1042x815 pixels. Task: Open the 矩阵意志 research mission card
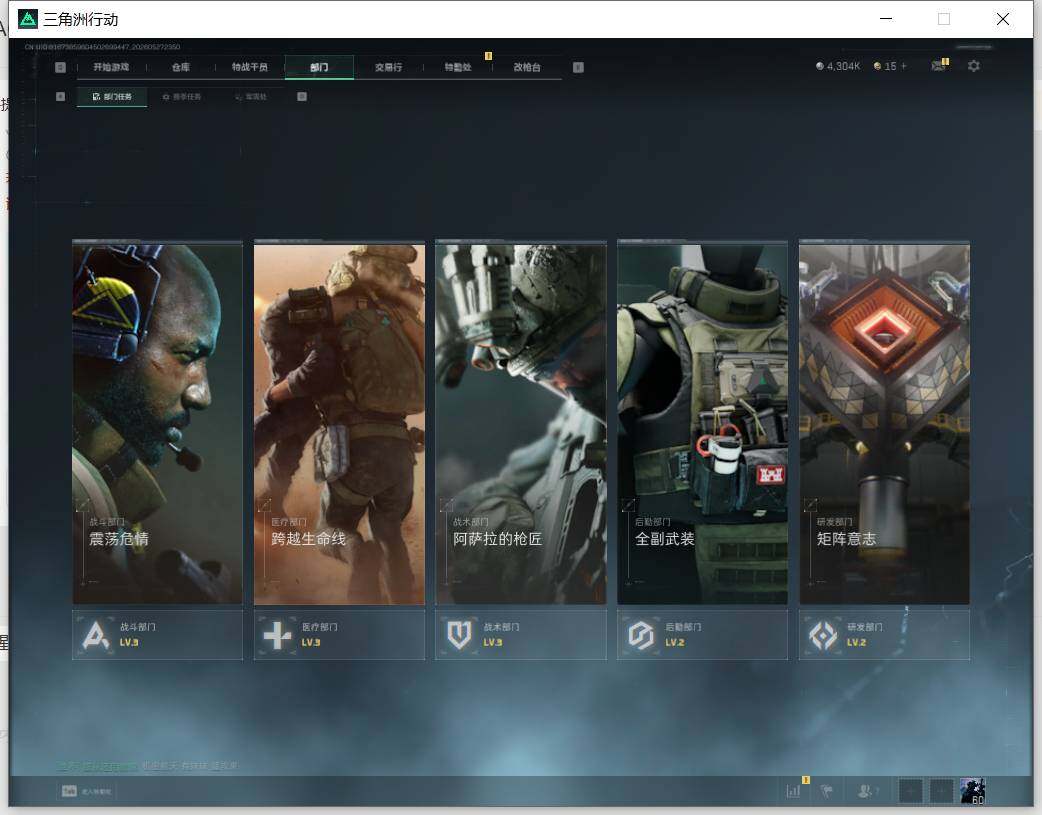885,423
